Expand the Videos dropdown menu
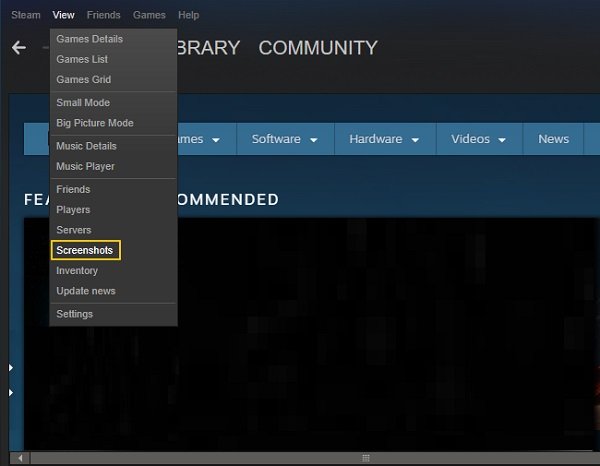The width and height of the screenshot is (600, 466). [x=478, y=139]
